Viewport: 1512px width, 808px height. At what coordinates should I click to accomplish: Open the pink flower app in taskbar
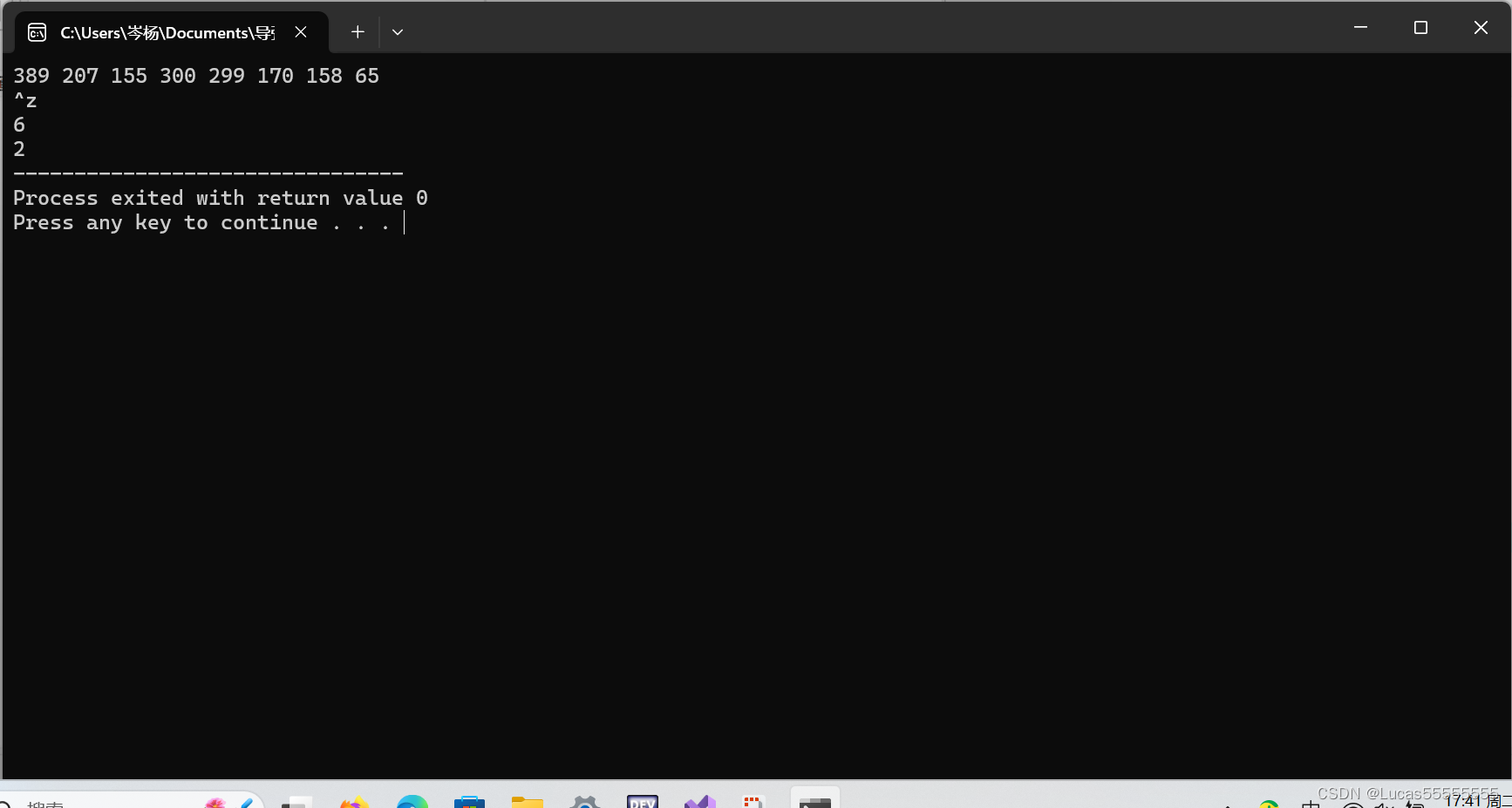click(216, 802)
